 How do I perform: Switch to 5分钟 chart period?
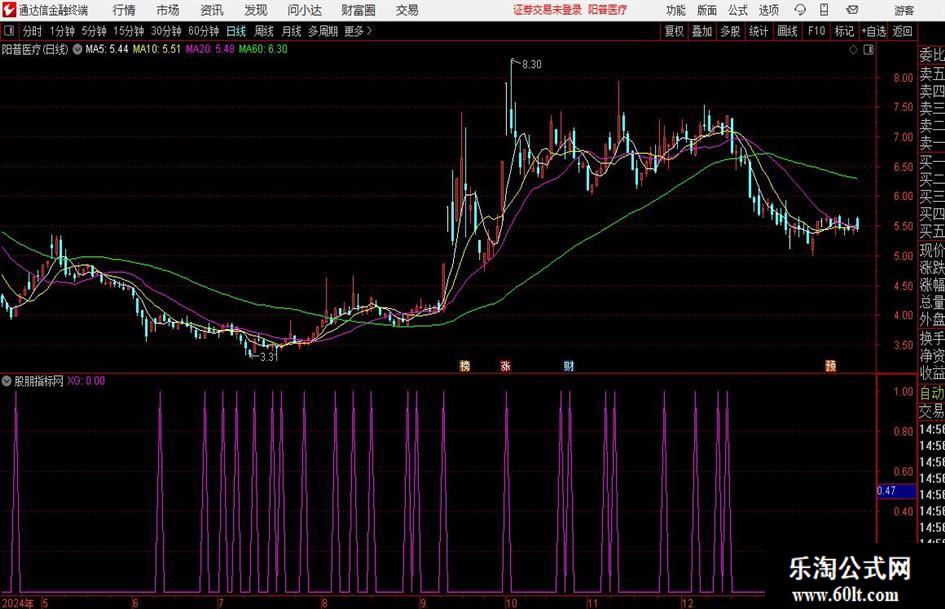click(93, 31)
